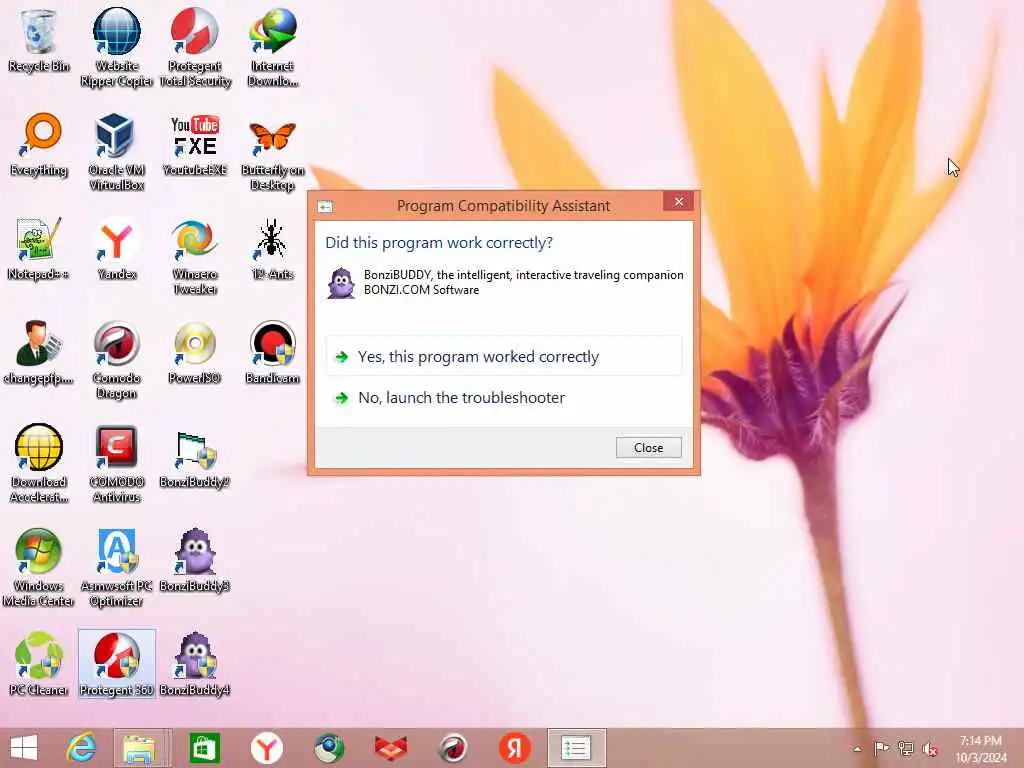Click the "Did this program work correctly?" heading
Image resolution: width=1024 pixels, height=768 pixels.
click(439, 243)
